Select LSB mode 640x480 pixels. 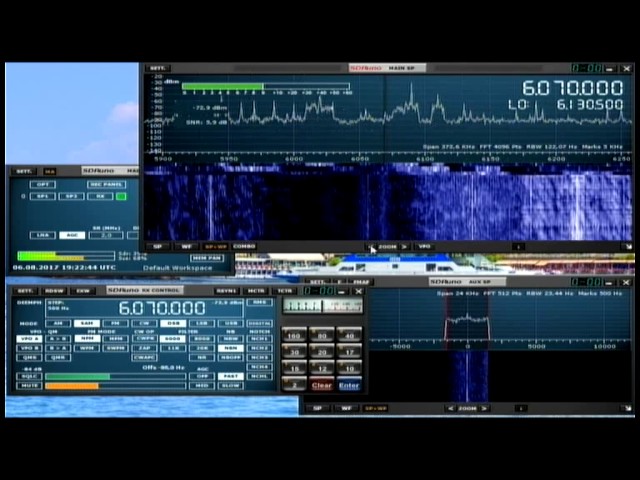click(x=202, y=323)
